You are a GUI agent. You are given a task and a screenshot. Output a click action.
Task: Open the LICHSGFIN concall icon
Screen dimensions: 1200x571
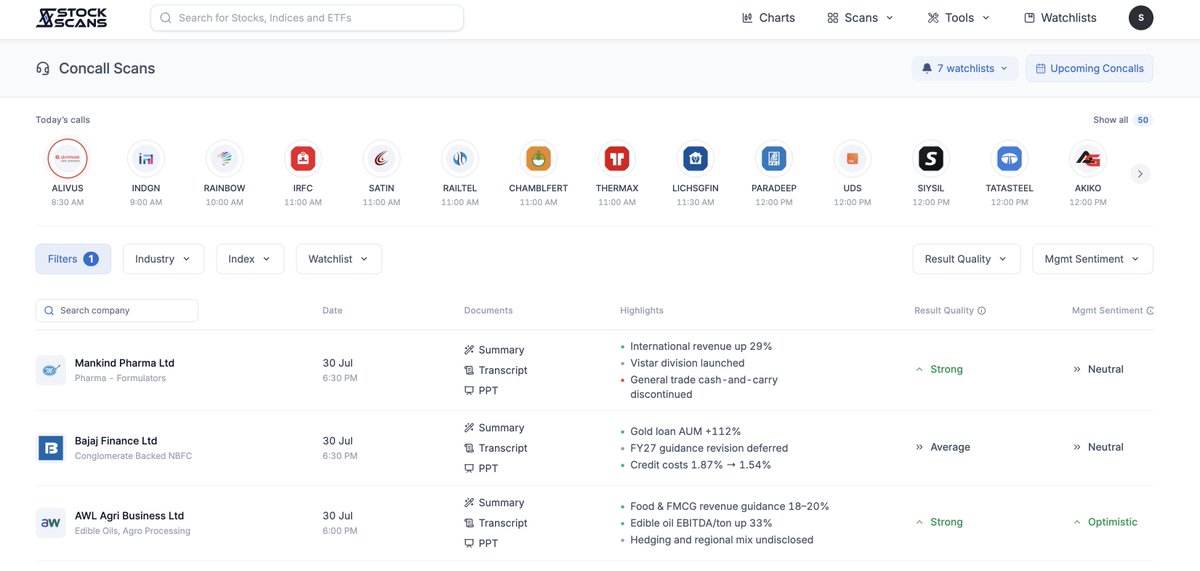coord(695,158)
